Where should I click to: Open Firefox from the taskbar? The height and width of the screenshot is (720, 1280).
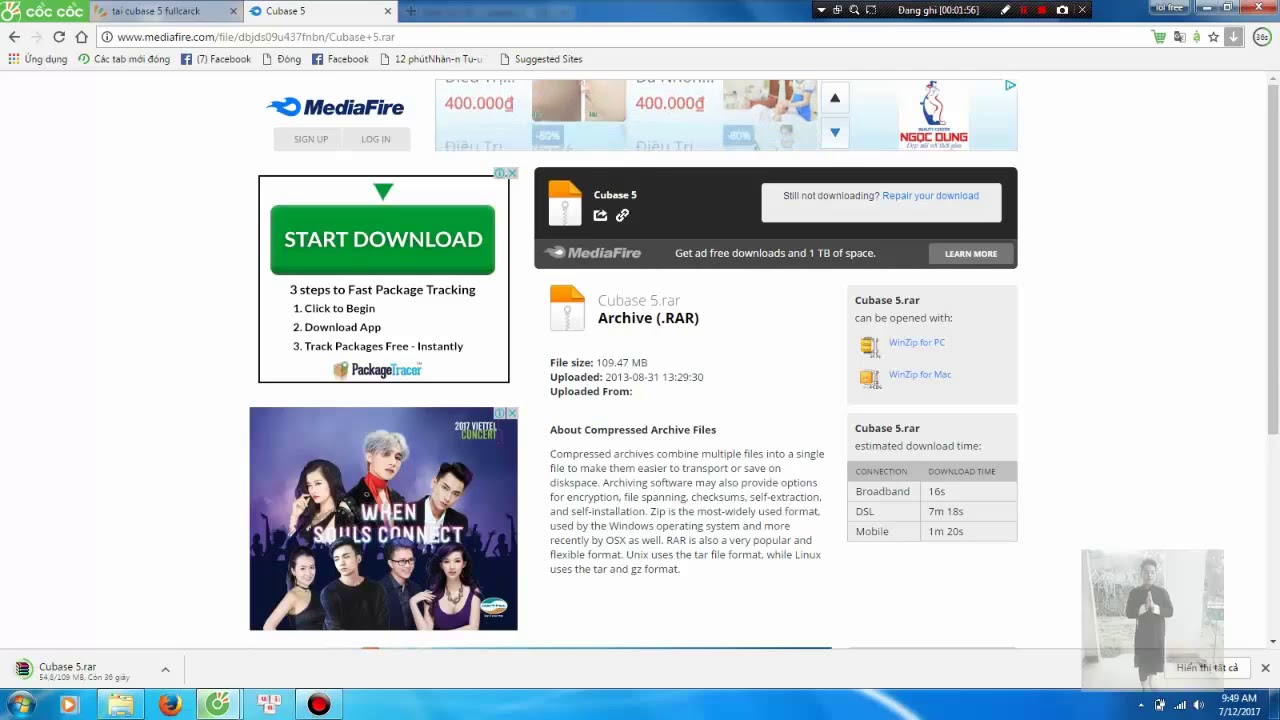coord(170,705)
